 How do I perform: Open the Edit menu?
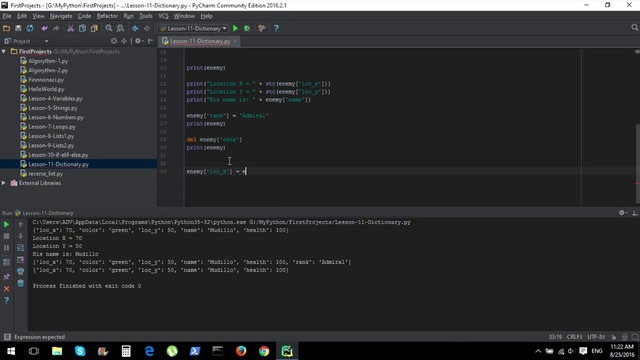22,16
